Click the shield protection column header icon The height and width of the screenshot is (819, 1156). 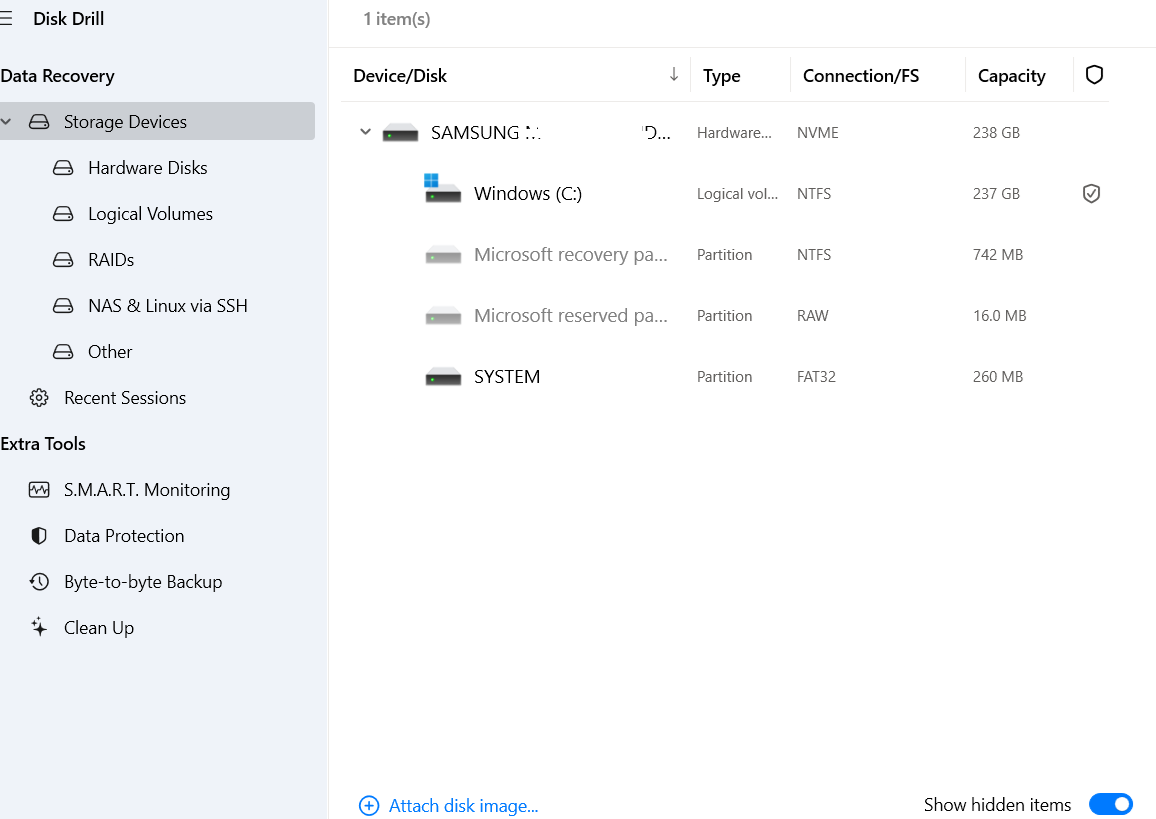point(1094,75)
